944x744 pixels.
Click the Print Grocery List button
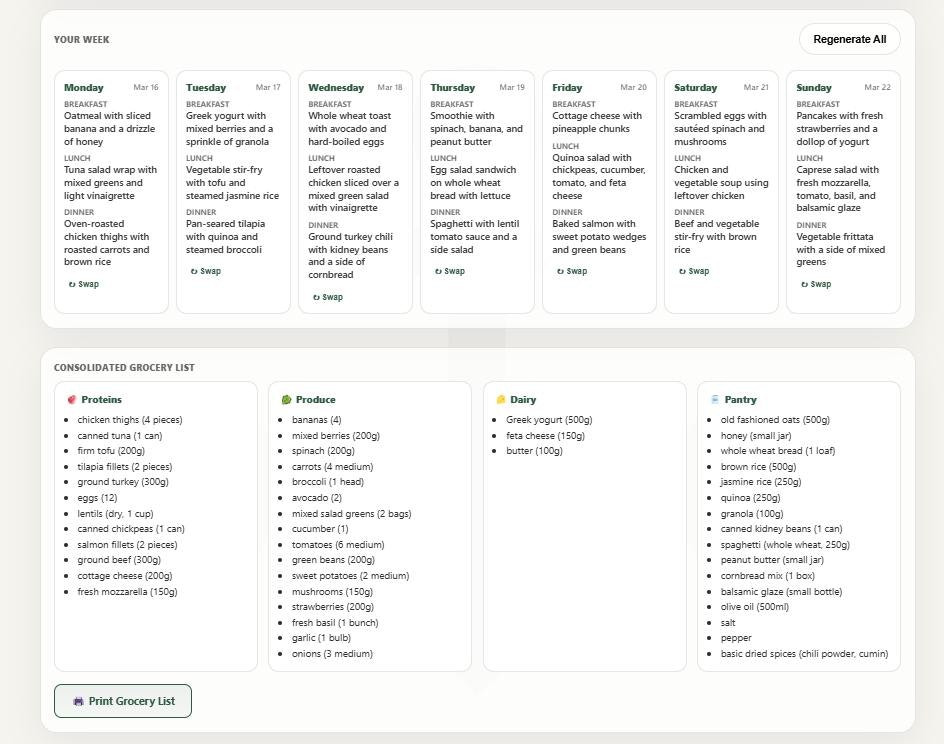click(x=123, y=701)
